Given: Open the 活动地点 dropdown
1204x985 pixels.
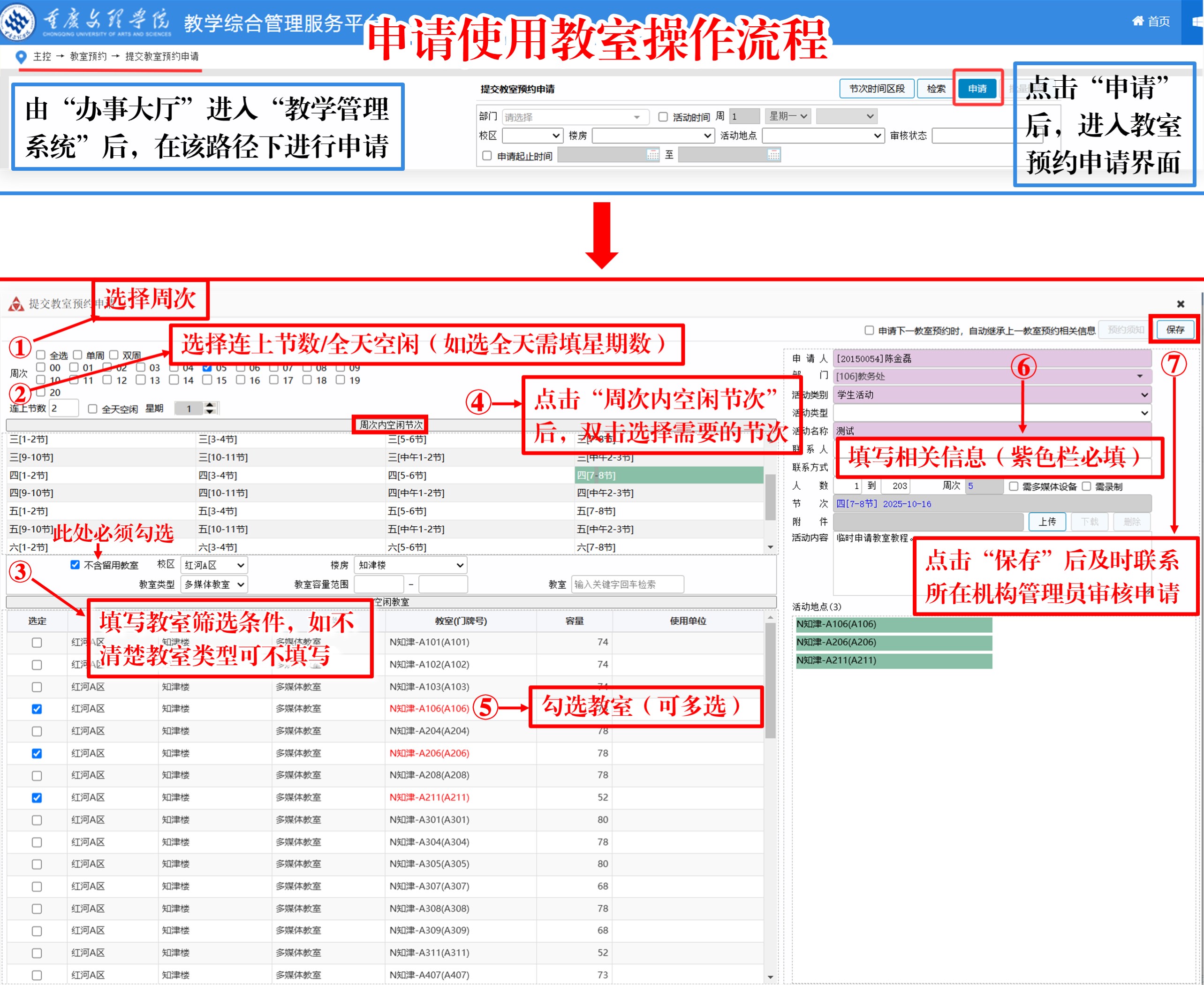Looking at the screenshot, I should click(x=823, y=136).
